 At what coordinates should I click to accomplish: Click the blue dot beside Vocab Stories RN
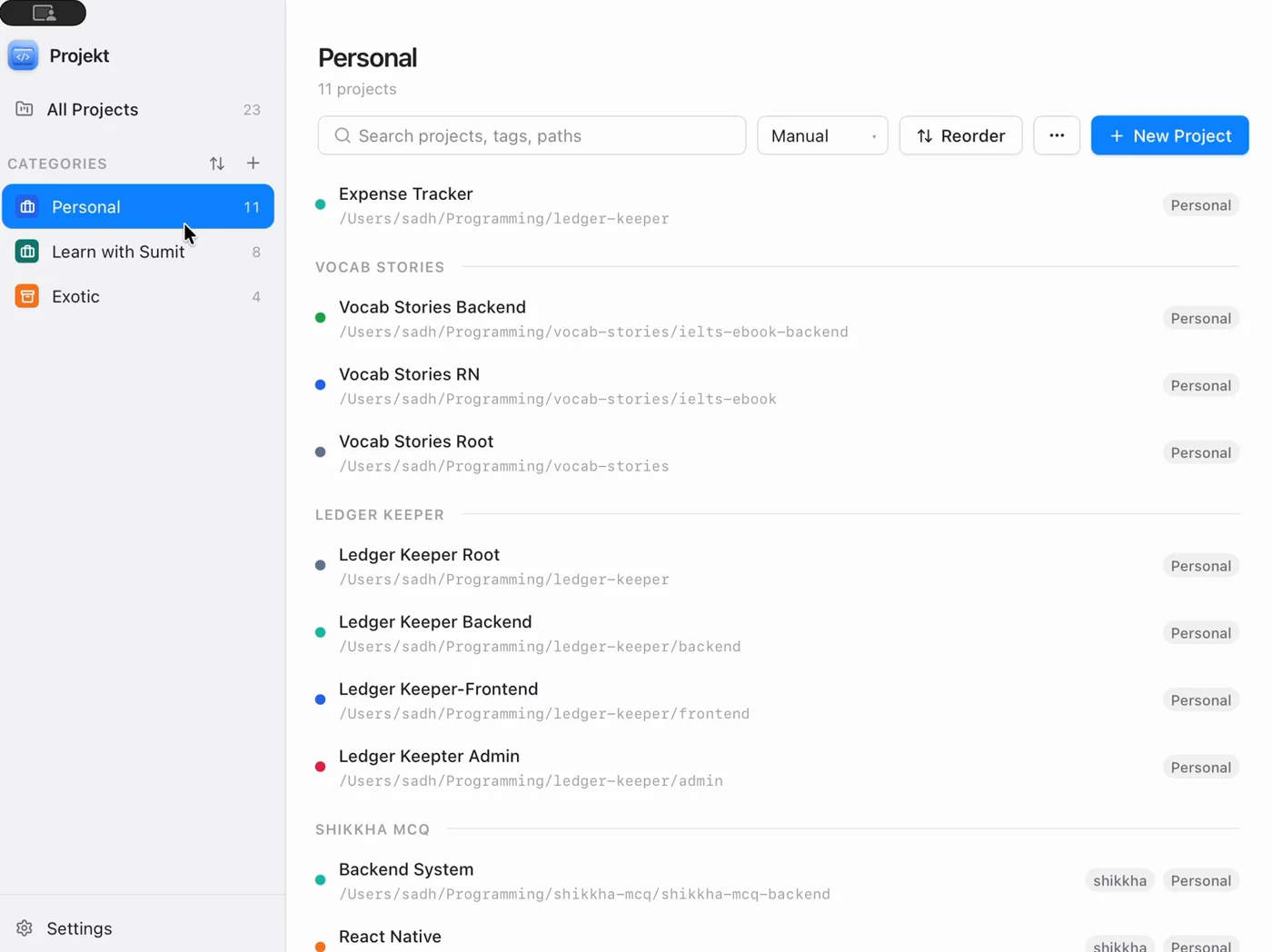320,385
